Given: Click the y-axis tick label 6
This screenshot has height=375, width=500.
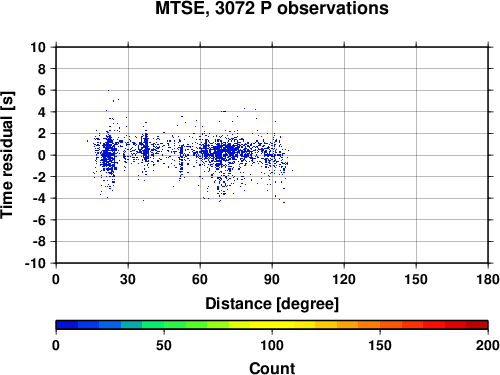Looking at the screenshot, I should point(42,90).
